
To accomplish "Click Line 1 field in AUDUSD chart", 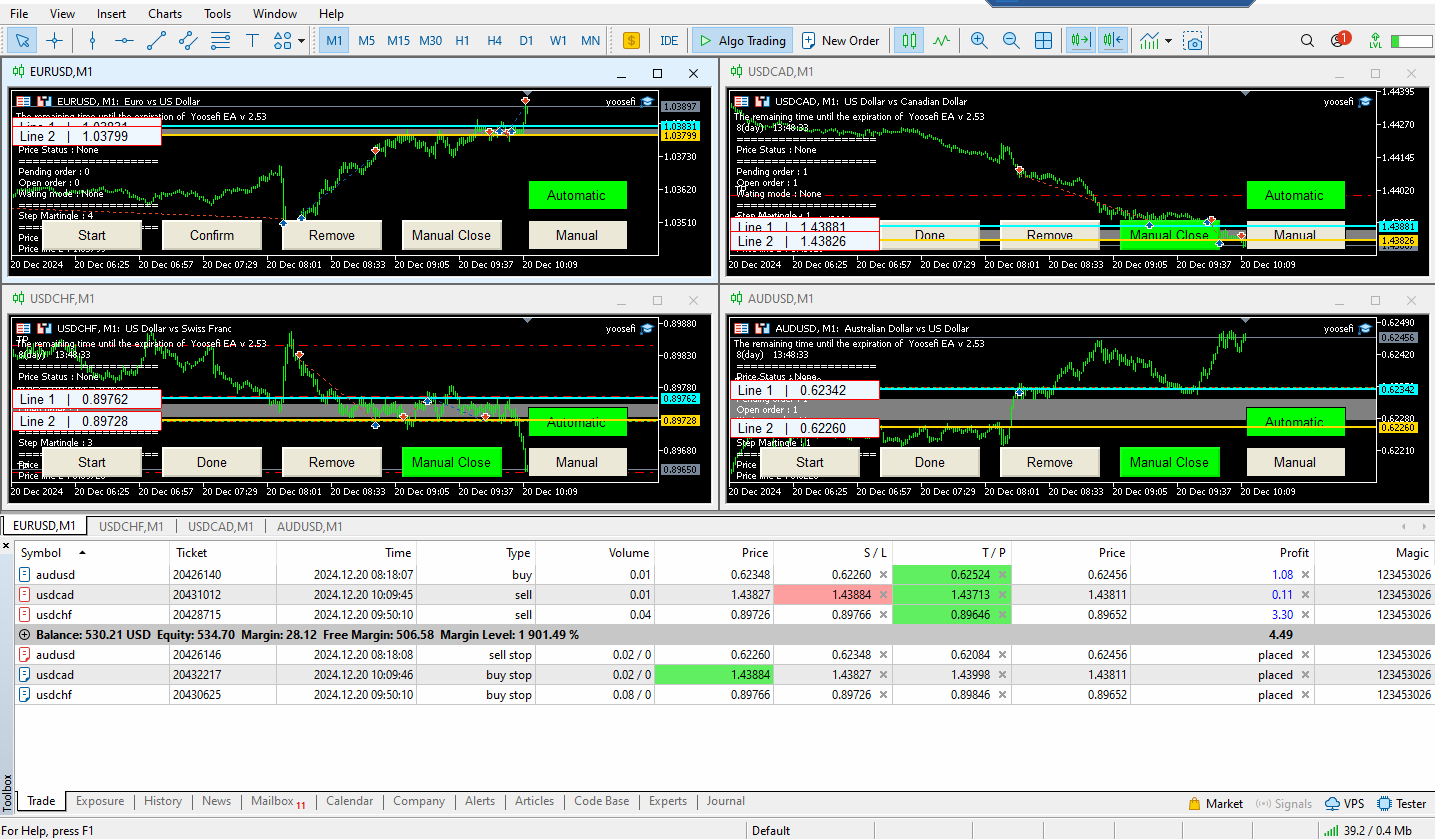I will point(805,390).
